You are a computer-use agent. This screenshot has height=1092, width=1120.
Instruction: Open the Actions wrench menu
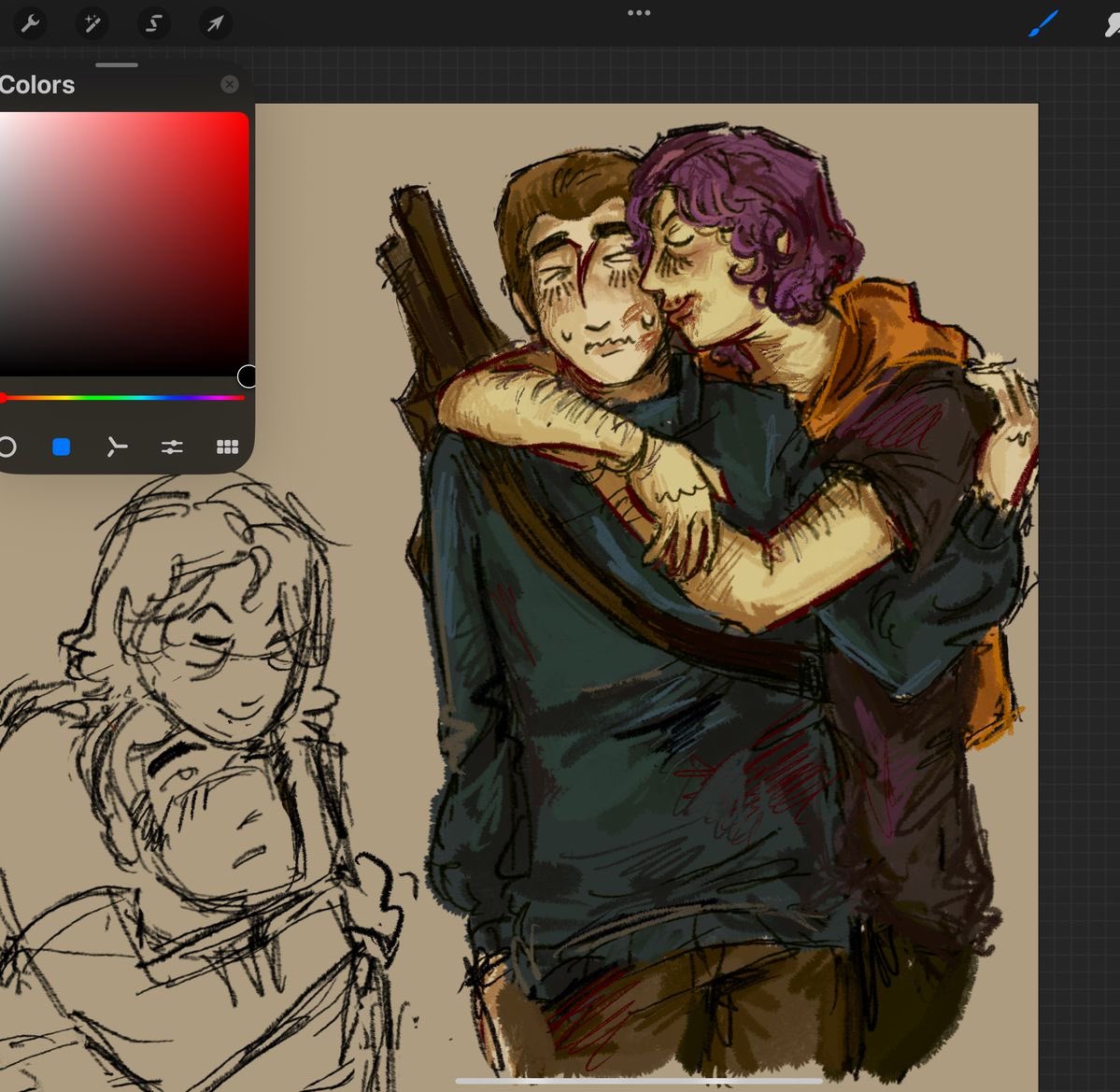coord(30,24)
